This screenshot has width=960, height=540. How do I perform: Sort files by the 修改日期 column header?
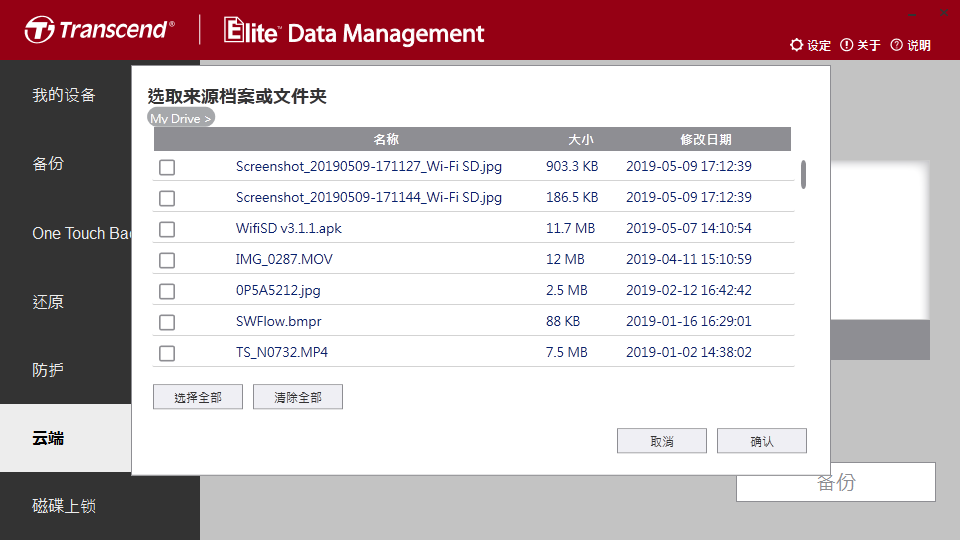pos(706,140)
